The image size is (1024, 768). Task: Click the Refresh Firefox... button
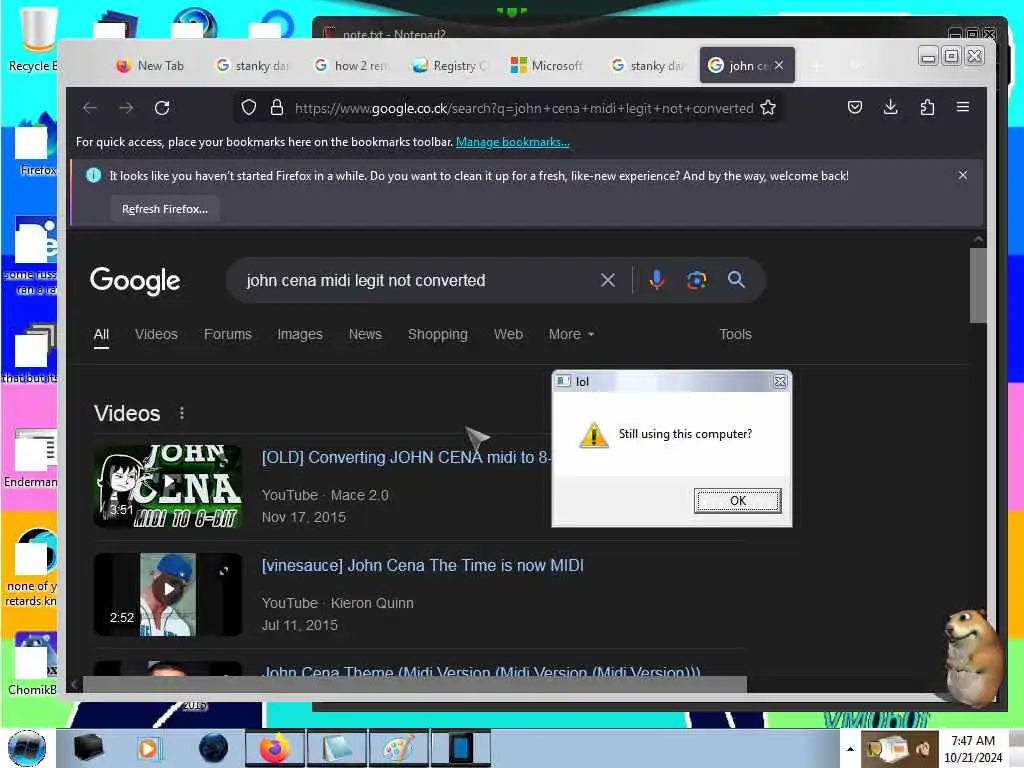click(165, 209)
